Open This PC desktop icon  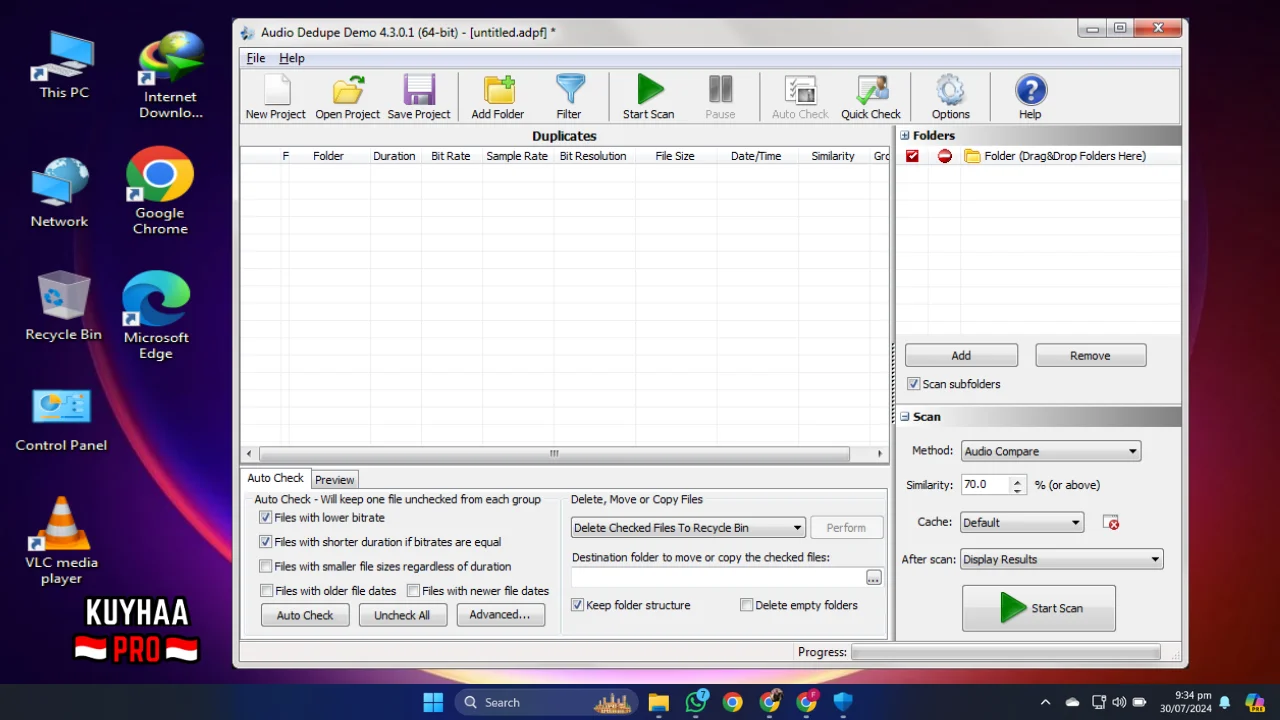(64, 65)
